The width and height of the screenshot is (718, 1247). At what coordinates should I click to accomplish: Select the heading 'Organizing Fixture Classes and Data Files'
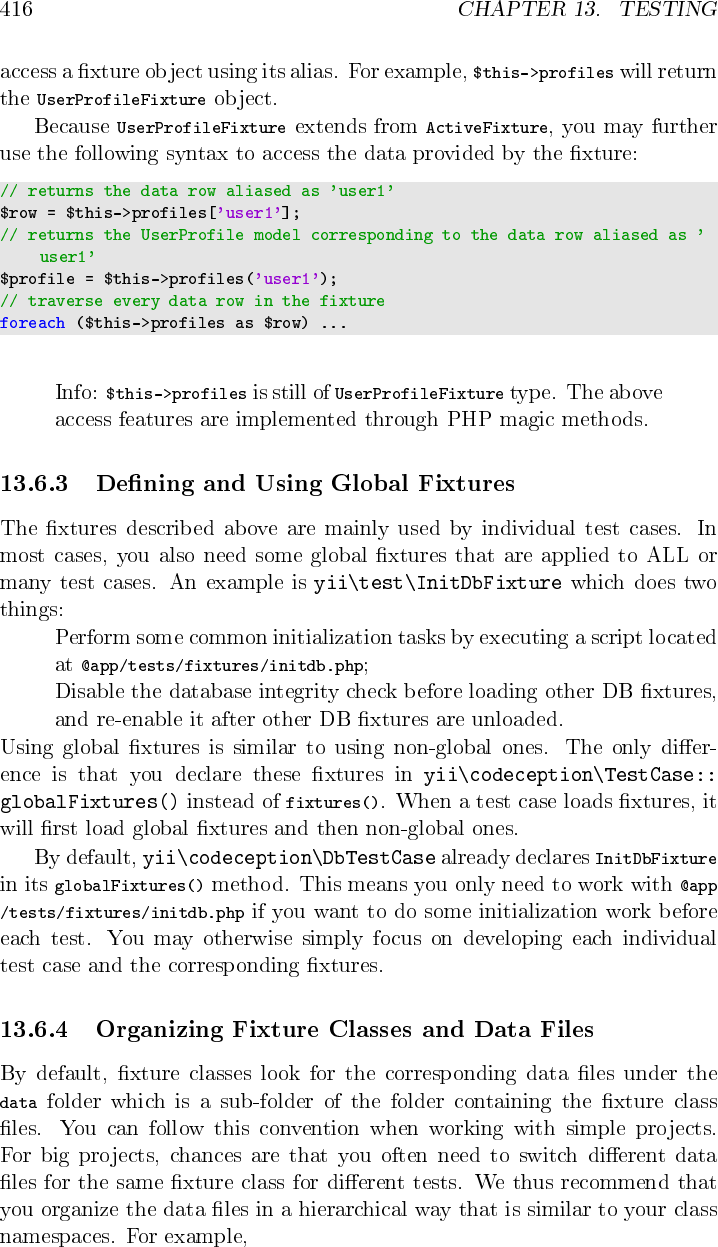click(345, 1030)
